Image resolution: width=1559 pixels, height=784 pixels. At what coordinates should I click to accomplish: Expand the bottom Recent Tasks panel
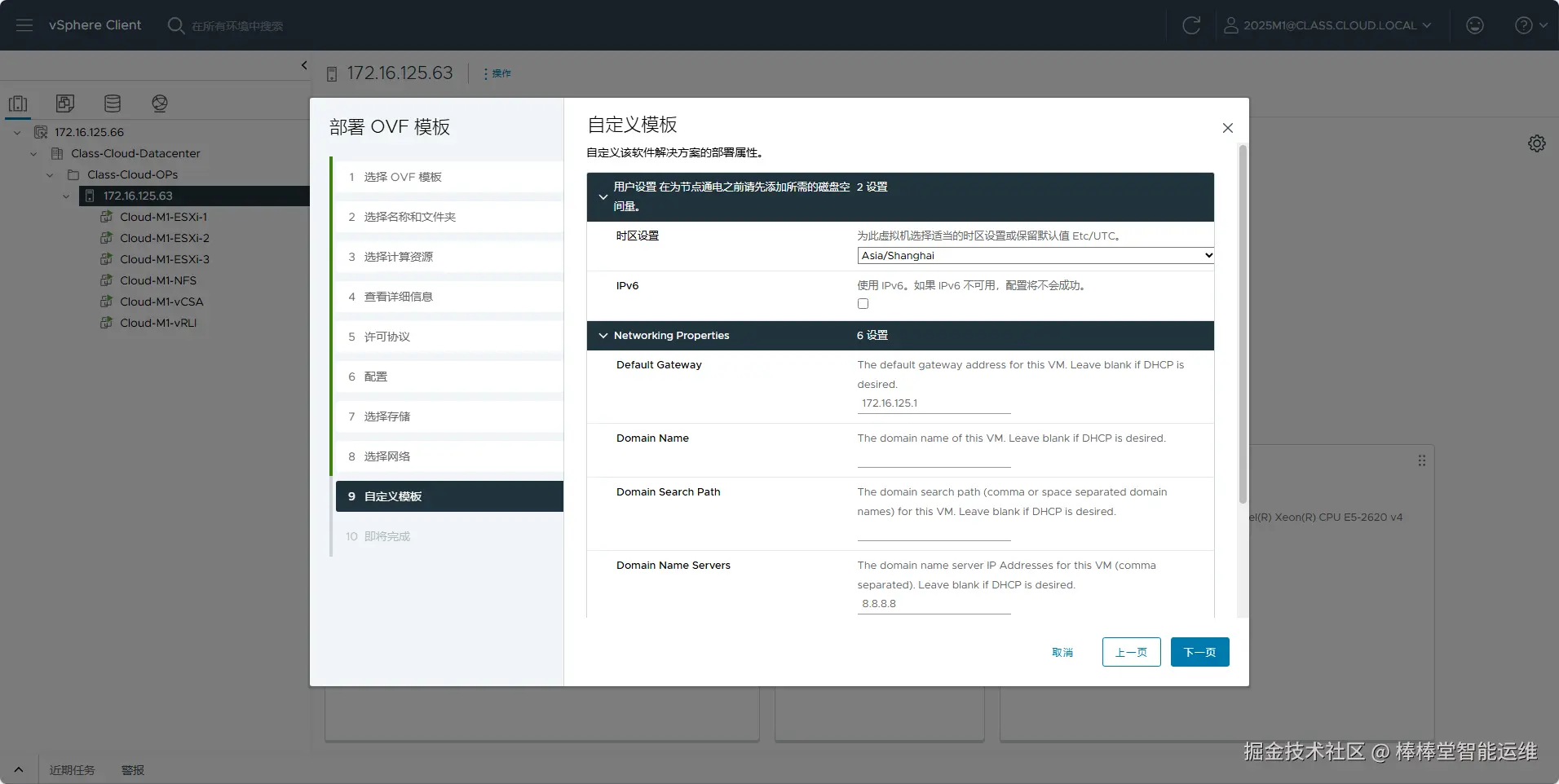click(x=19, y=769)
